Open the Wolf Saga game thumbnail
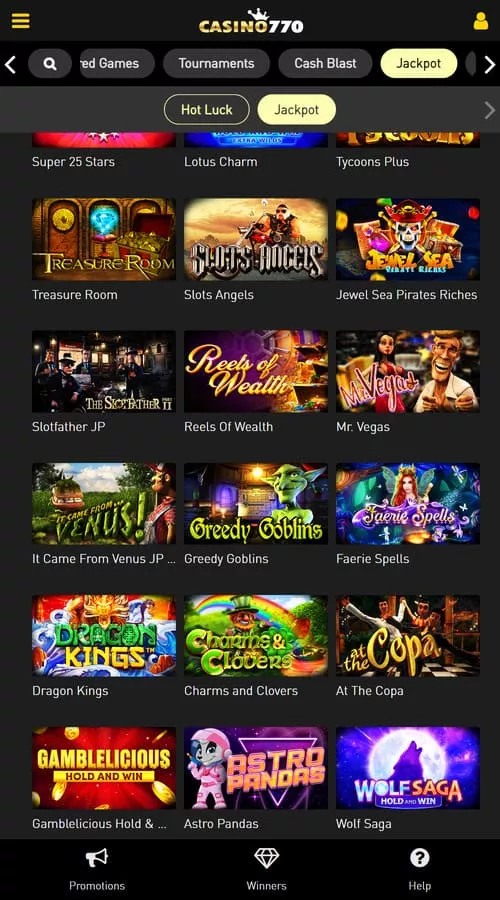Image resolution: width=500 pixels, height=900 pixels. (408, 768)
